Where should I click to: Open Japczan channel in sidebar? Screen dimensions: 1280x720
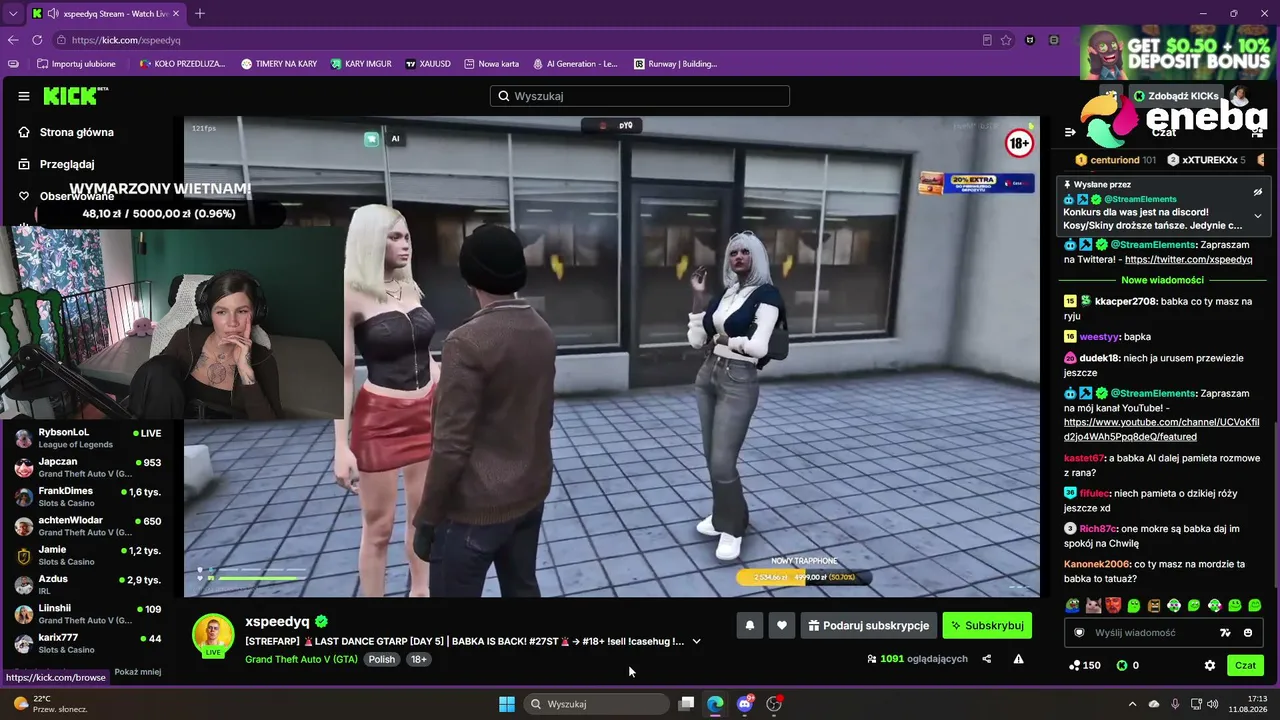tap(88, 467)
